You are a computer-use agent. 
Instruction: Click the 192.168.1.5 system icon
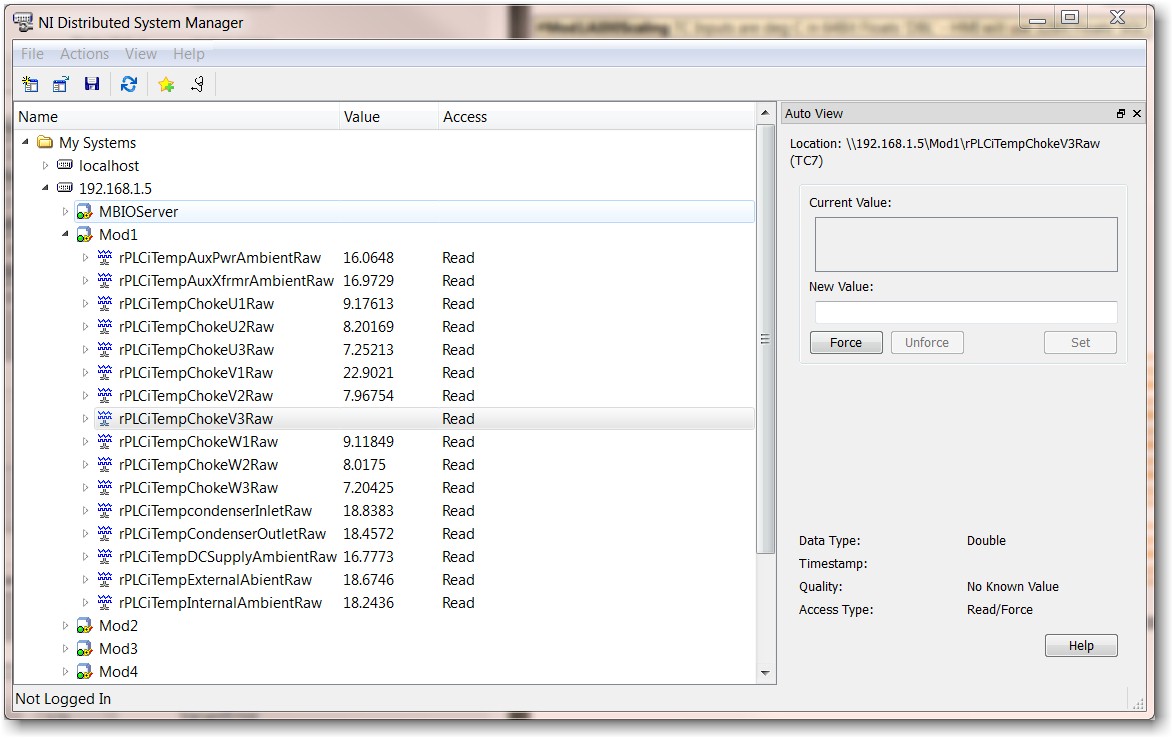tap(65, 188)
